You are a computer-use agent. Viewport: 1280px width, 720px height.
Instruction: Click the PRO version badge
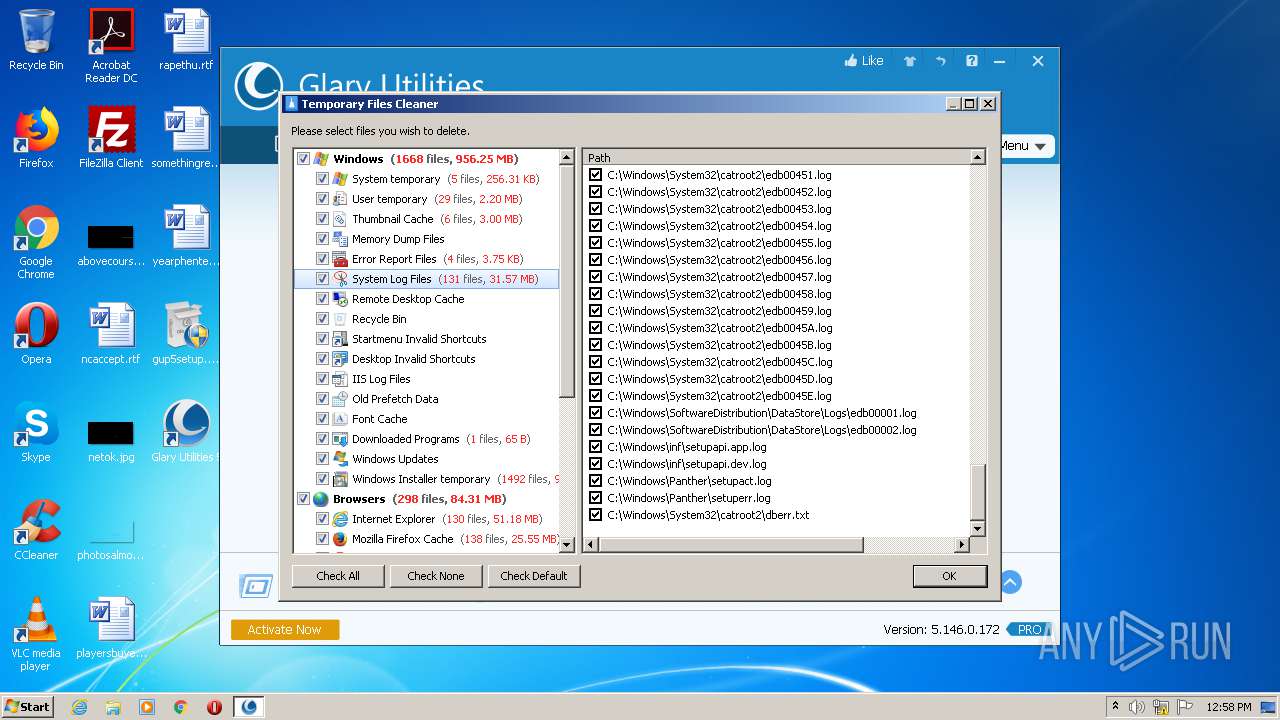coord(1028,630)
